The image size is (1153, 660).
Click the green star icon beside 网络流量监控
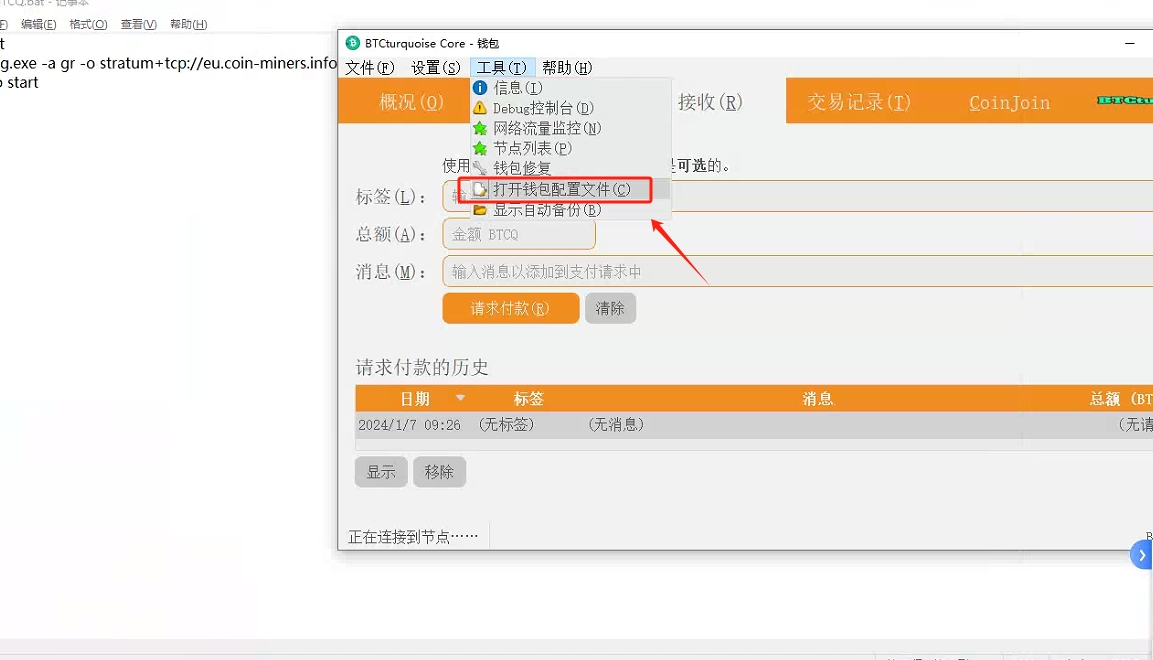[x=480, y=128]
